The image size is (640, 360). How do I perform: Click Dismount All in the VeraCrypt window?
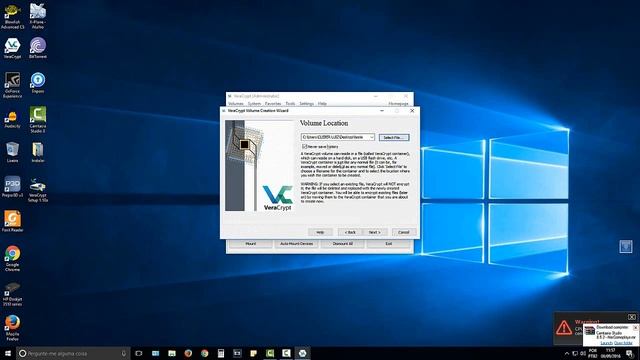[342, 244]
